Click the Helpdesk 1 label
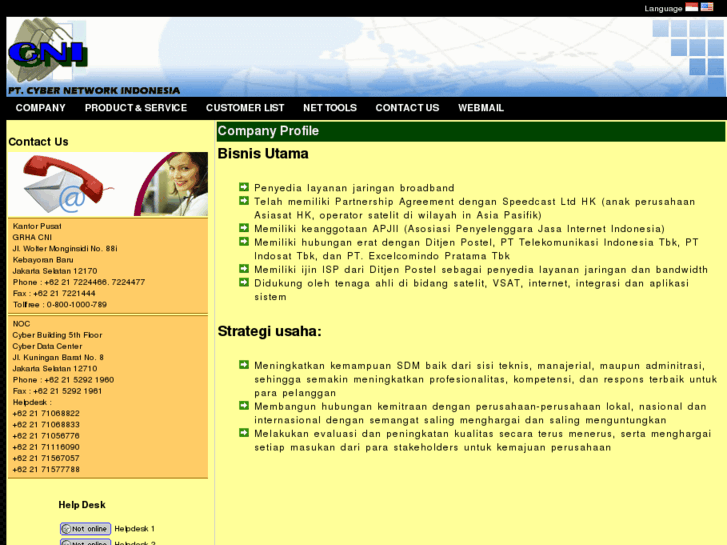 (134, 529)
